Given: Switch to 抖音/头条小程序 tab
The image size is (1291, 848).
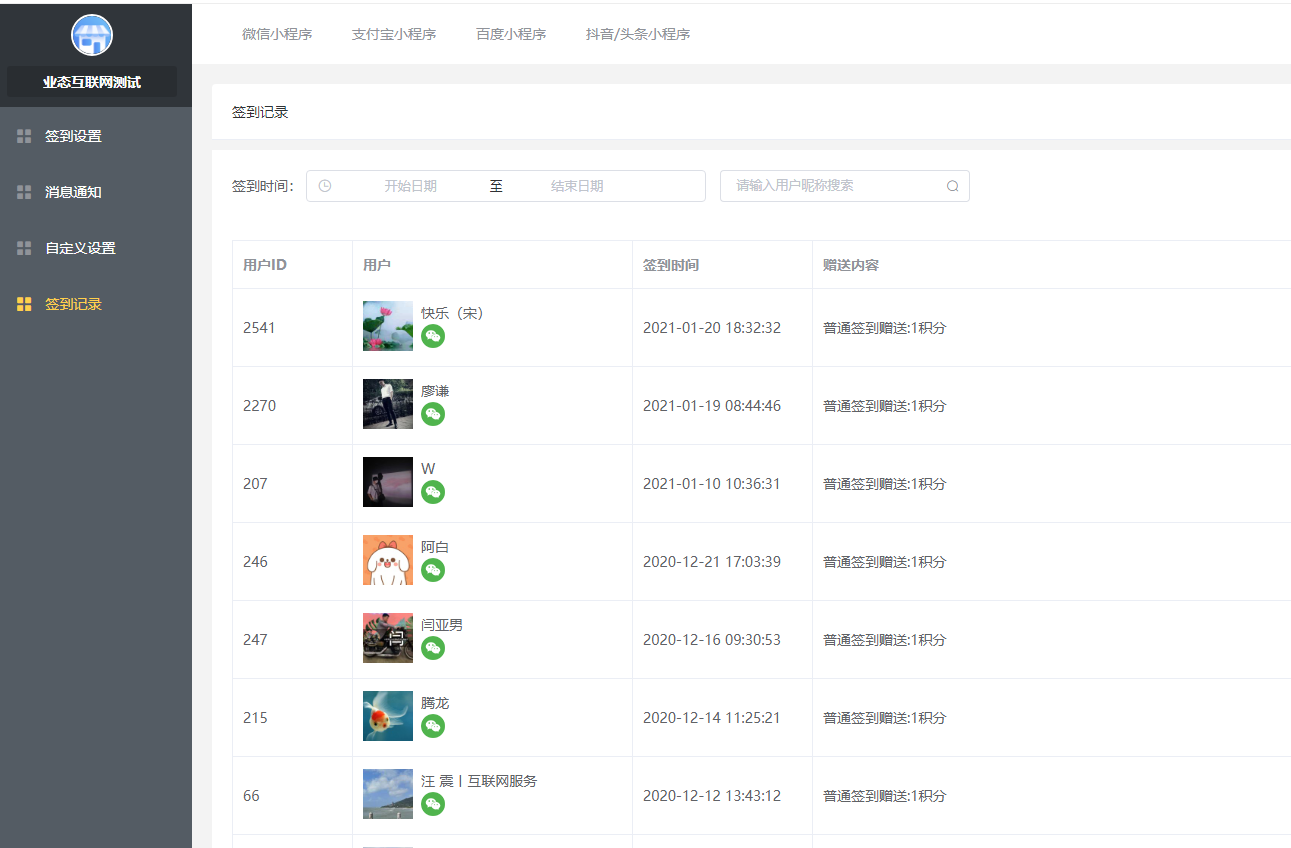Looking at the screenshot, I should click(638, 34).
